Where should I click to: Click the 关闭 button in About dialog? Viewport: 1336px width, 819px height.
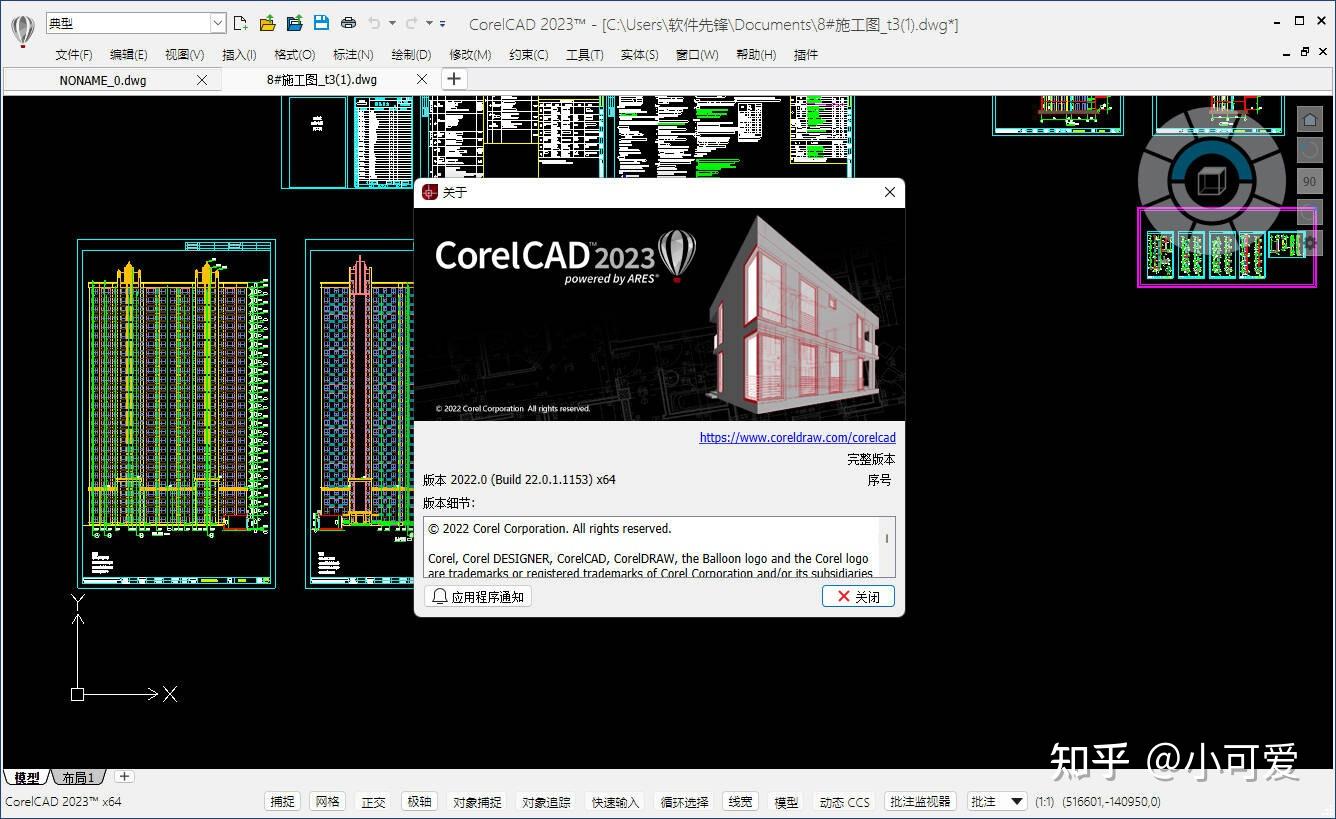tap(857, 596)
